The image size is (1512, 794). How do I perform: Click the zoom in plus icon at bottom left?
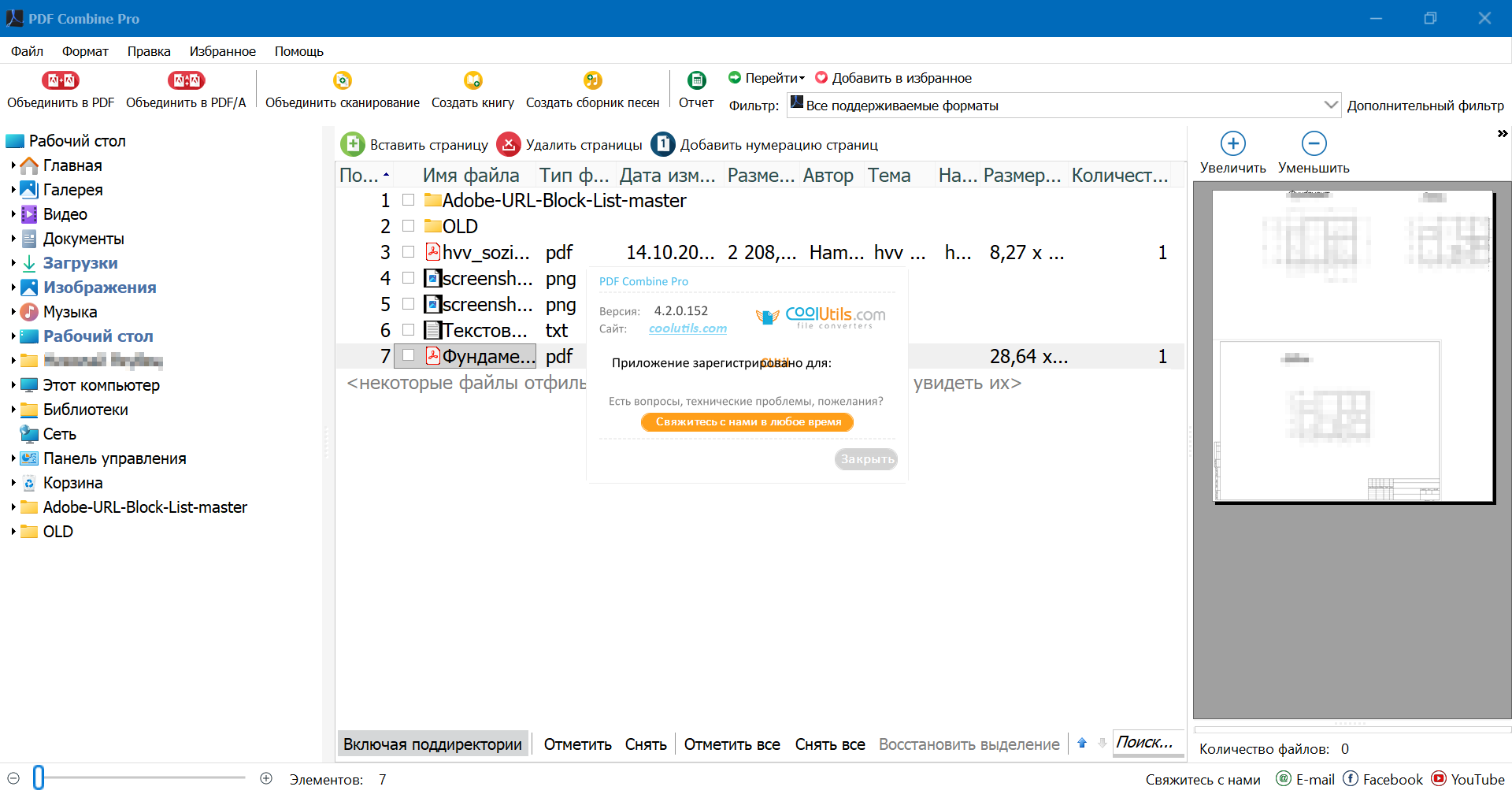click(266, 778)
